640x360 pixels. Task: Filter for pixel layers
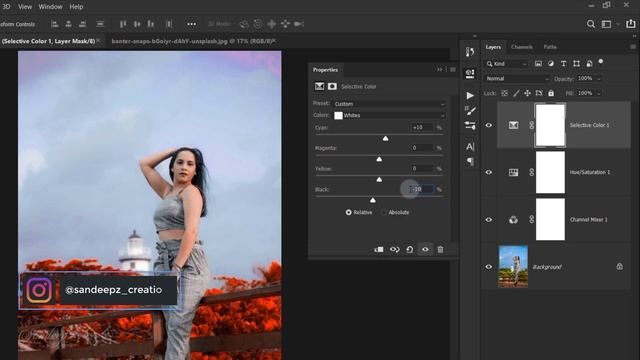(x=538, y=64)
